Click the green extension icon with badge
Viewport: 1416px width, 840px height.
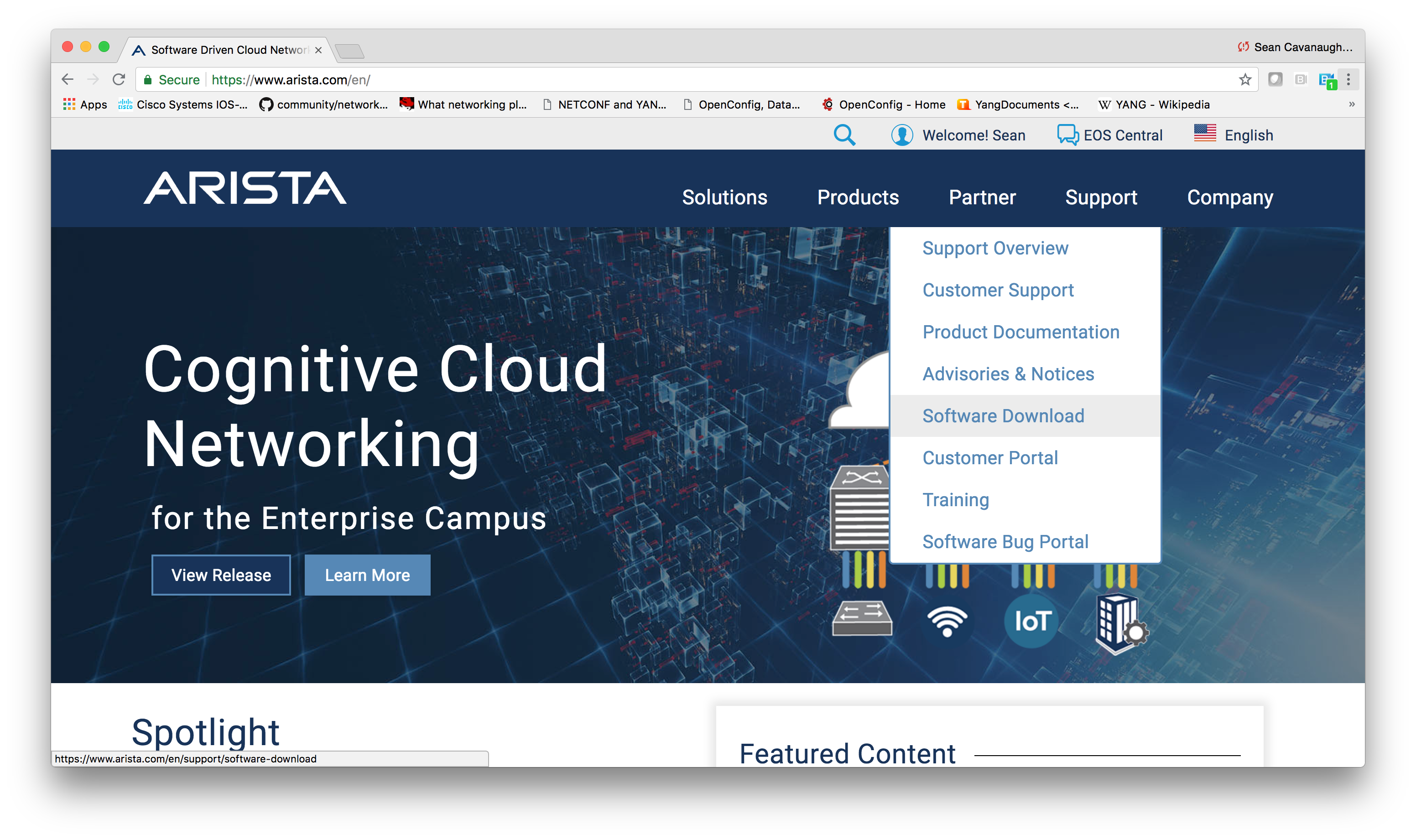[1327, 80]
